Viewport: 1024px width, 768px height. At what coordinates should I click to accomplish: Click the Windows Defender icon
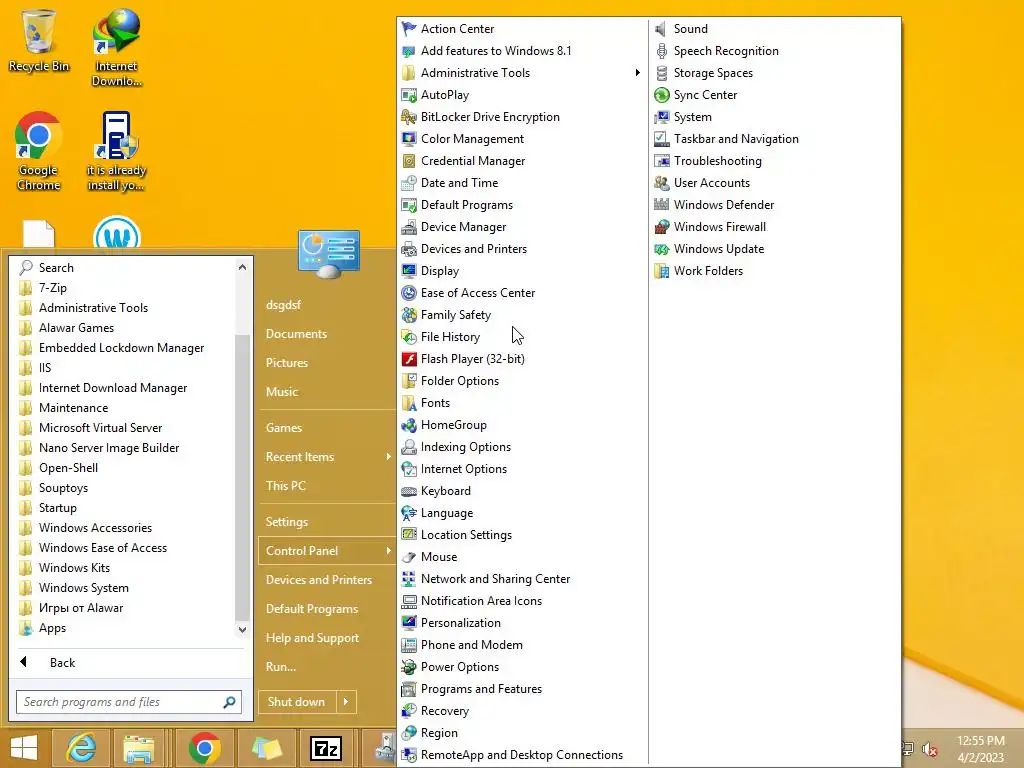pyautogui.click(x=662, y=204)
